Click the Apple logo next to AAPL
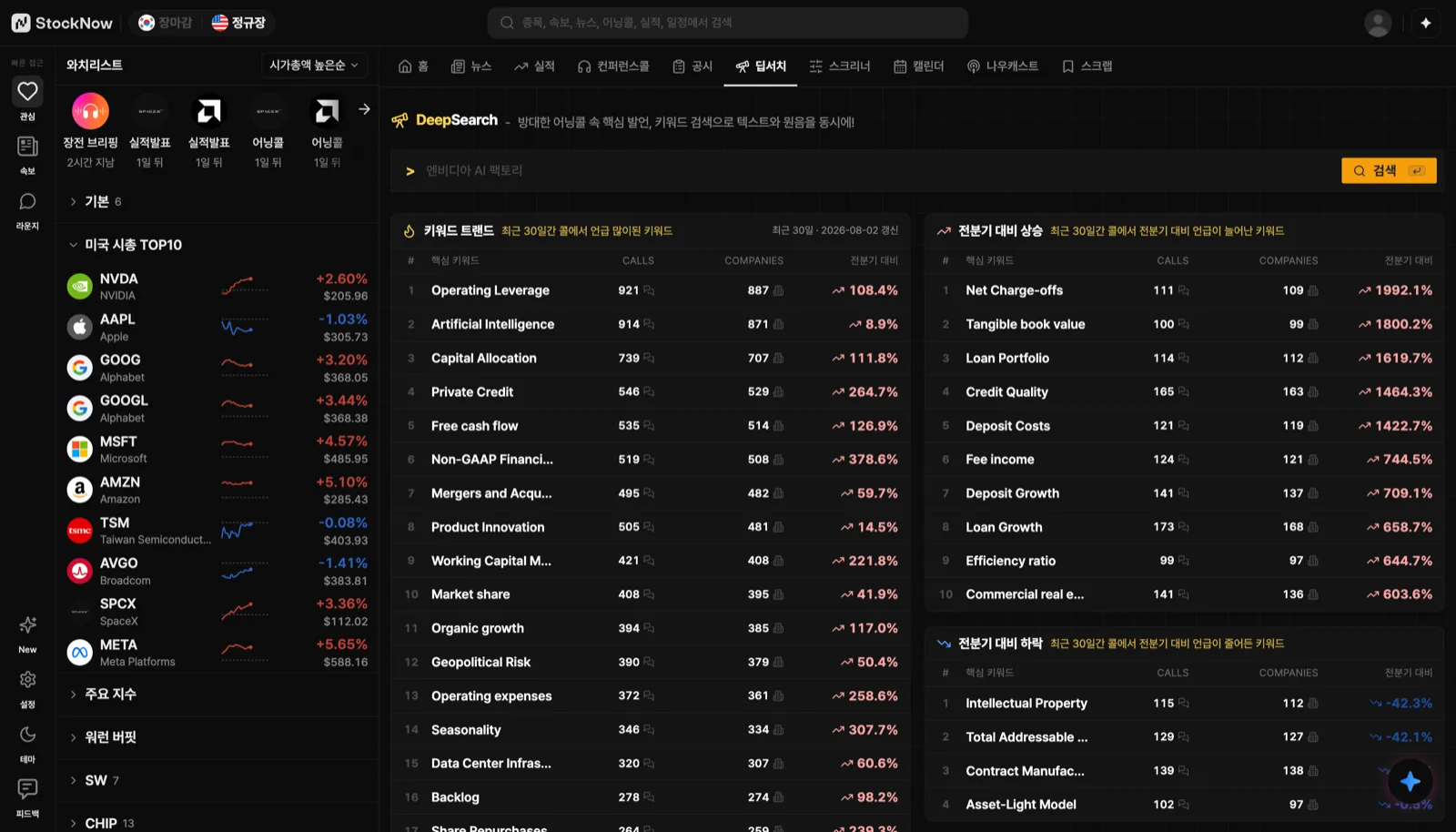The width and height of the screenshot is (1456, 832). tap(80, 327)
